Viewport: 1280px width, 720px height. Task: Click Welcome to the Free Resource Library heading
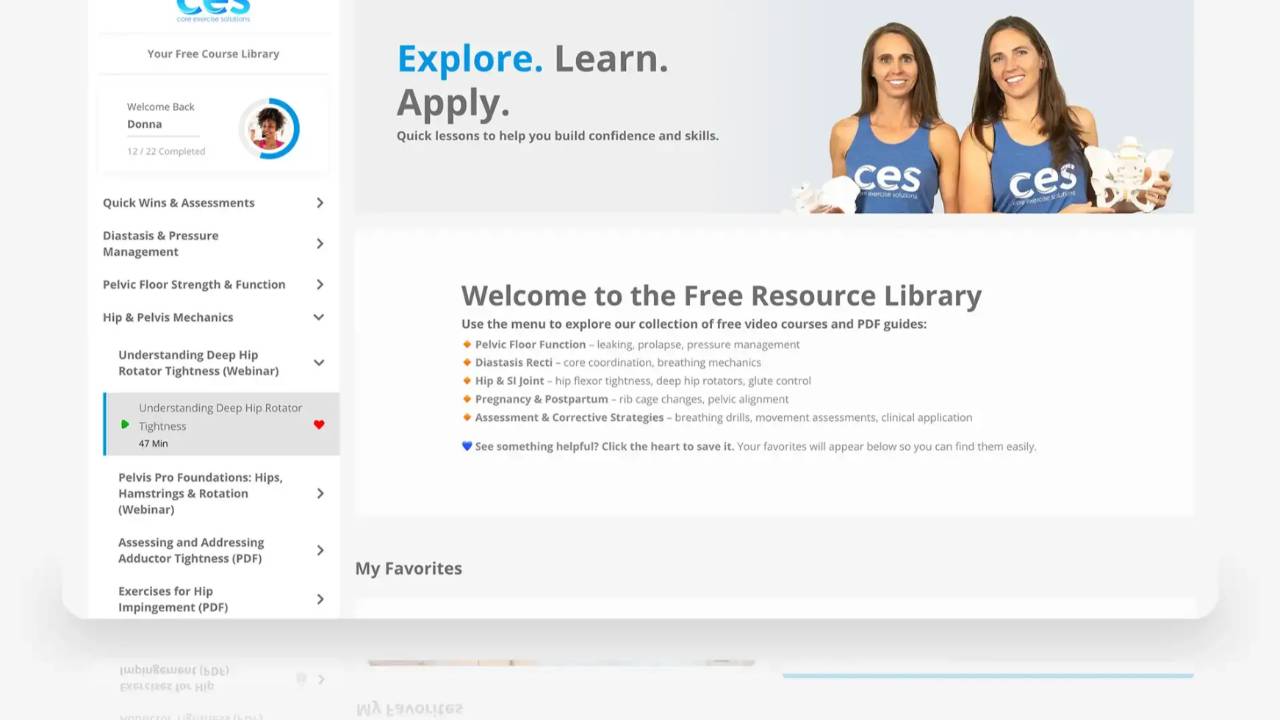[x=721, y=296]
